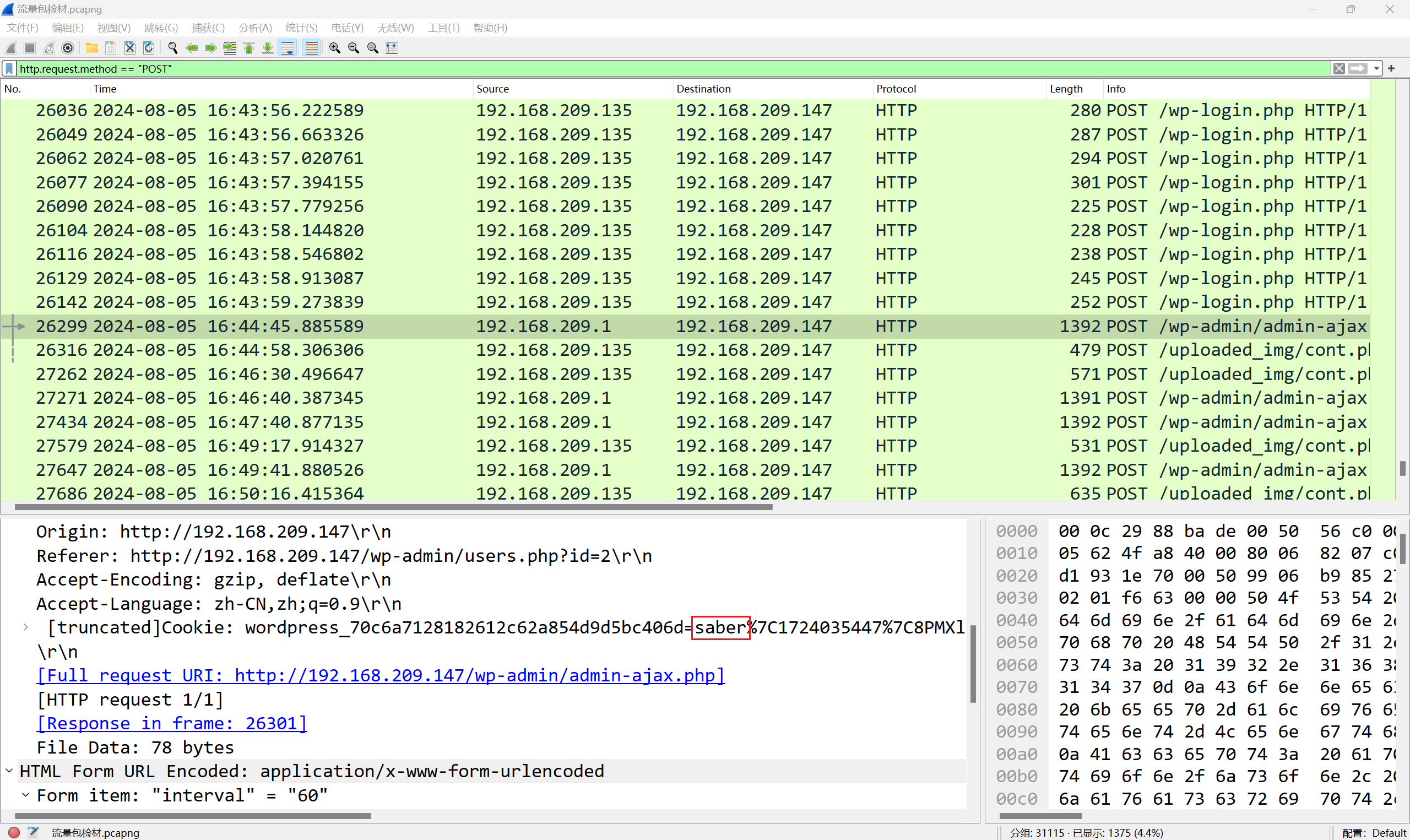Toggle packet list colorization
1410x840 pixels.
311,48
